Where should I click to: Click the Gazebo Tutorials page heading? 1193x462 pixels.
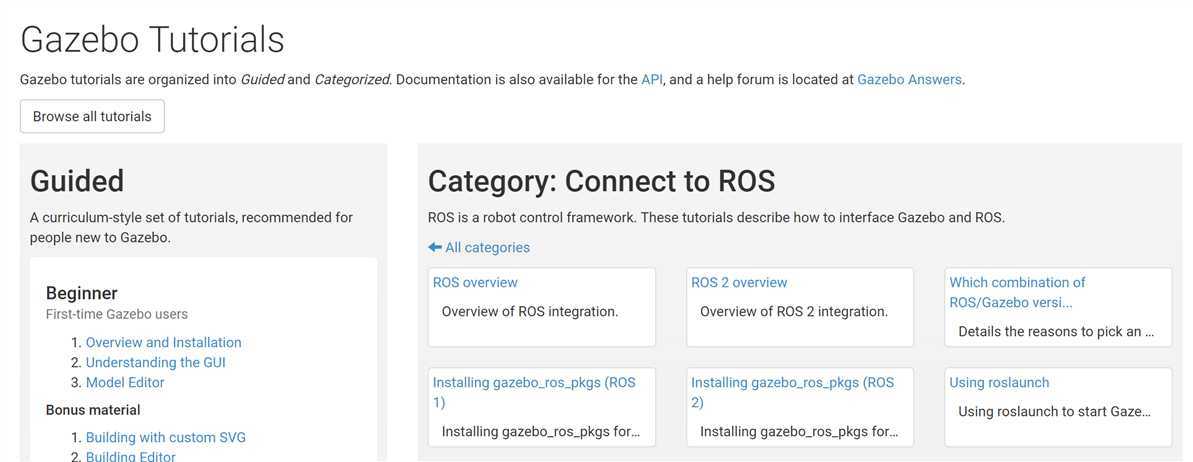click(152, 39)
